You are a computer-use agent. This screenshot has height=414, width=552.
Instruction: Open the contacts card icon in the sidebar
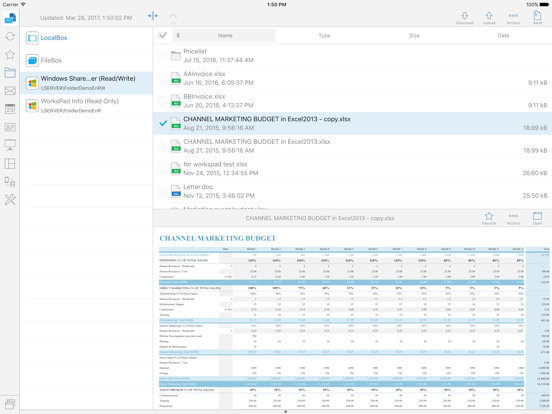point(10,127)
